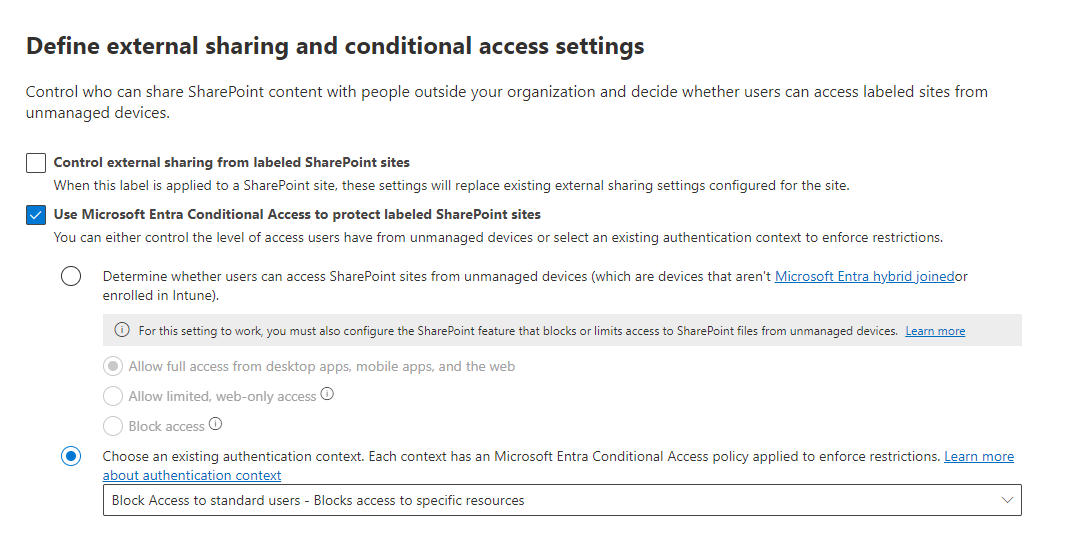Click info icon beside 'Allow limited, web-only access'

pyautogui.click(x=327, y=395)
